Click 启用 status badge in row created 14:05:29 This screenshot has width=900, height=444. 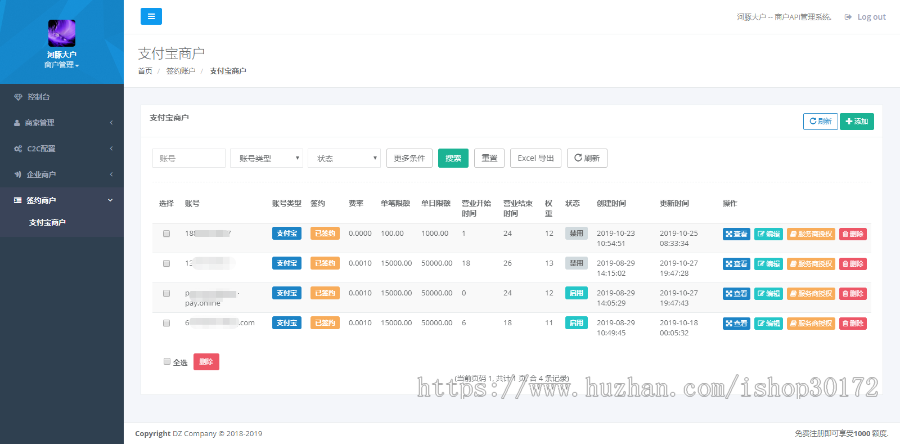[576, 293]
